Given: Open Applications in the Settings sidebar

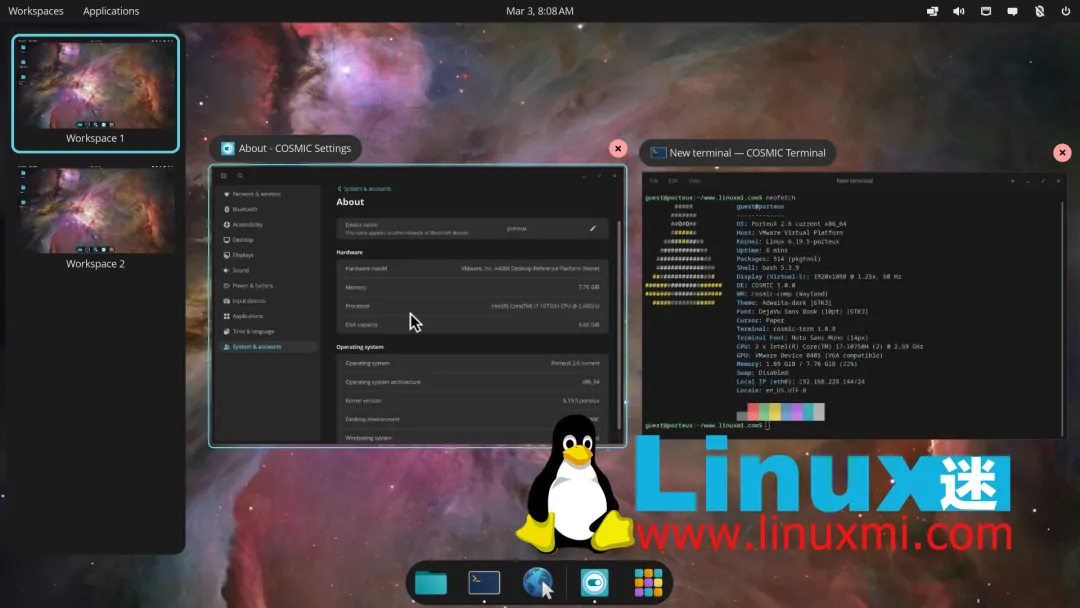Looking at the screenshot, I should 265,316.
